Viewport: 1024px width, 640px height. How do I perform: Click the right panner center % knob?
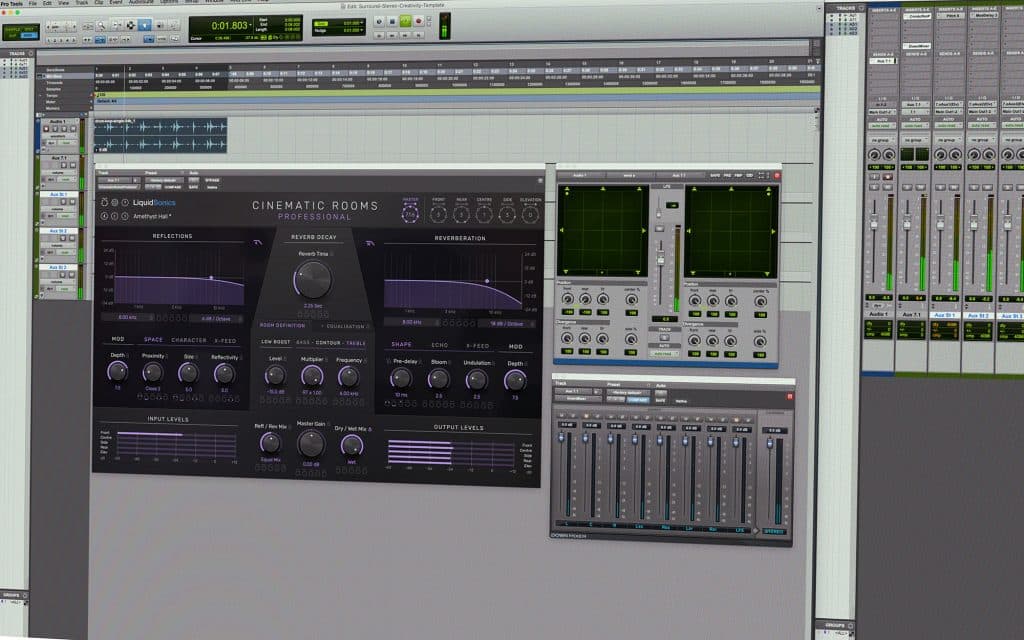click(760, 301)
